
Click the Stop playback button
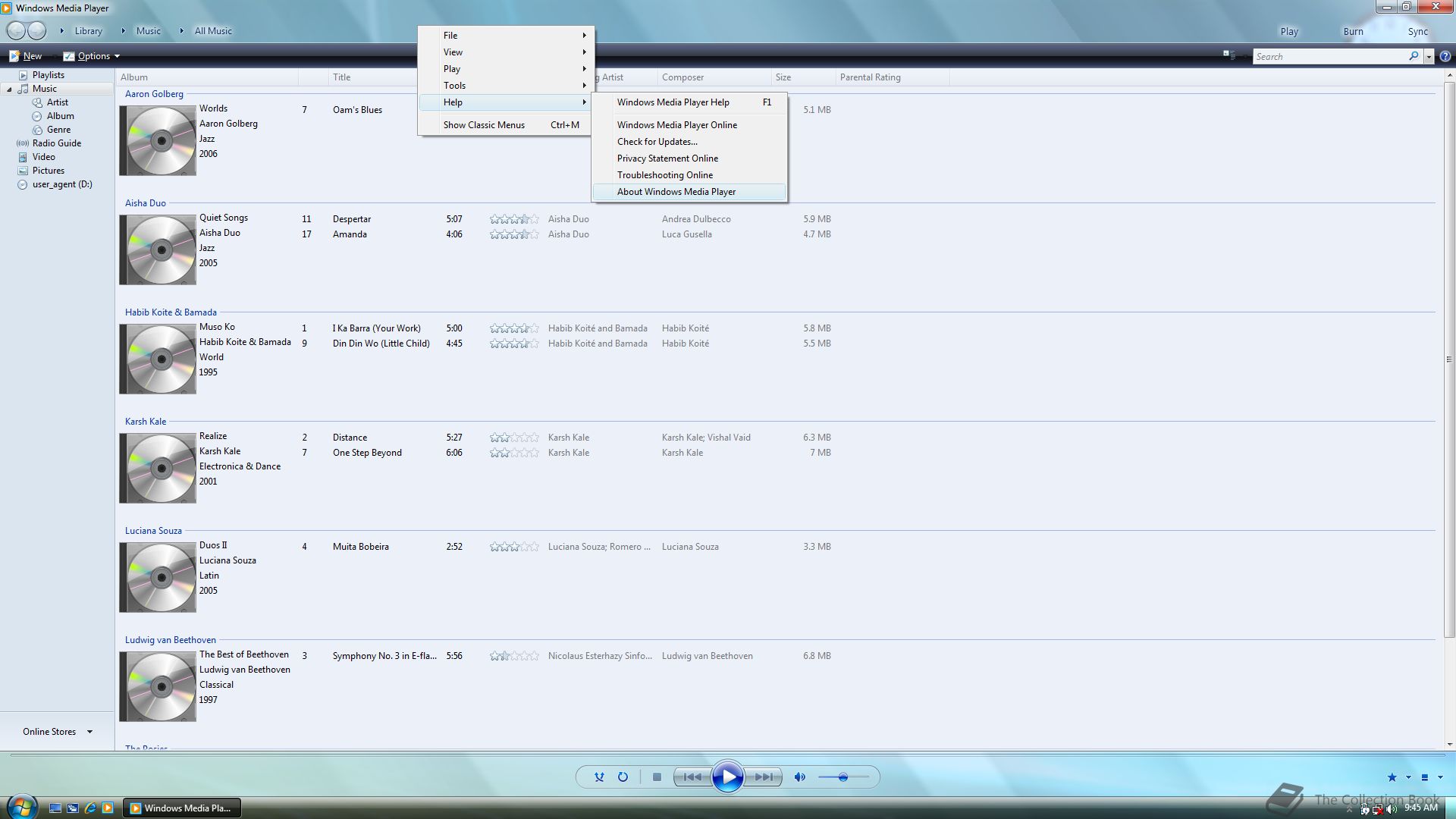657,777
